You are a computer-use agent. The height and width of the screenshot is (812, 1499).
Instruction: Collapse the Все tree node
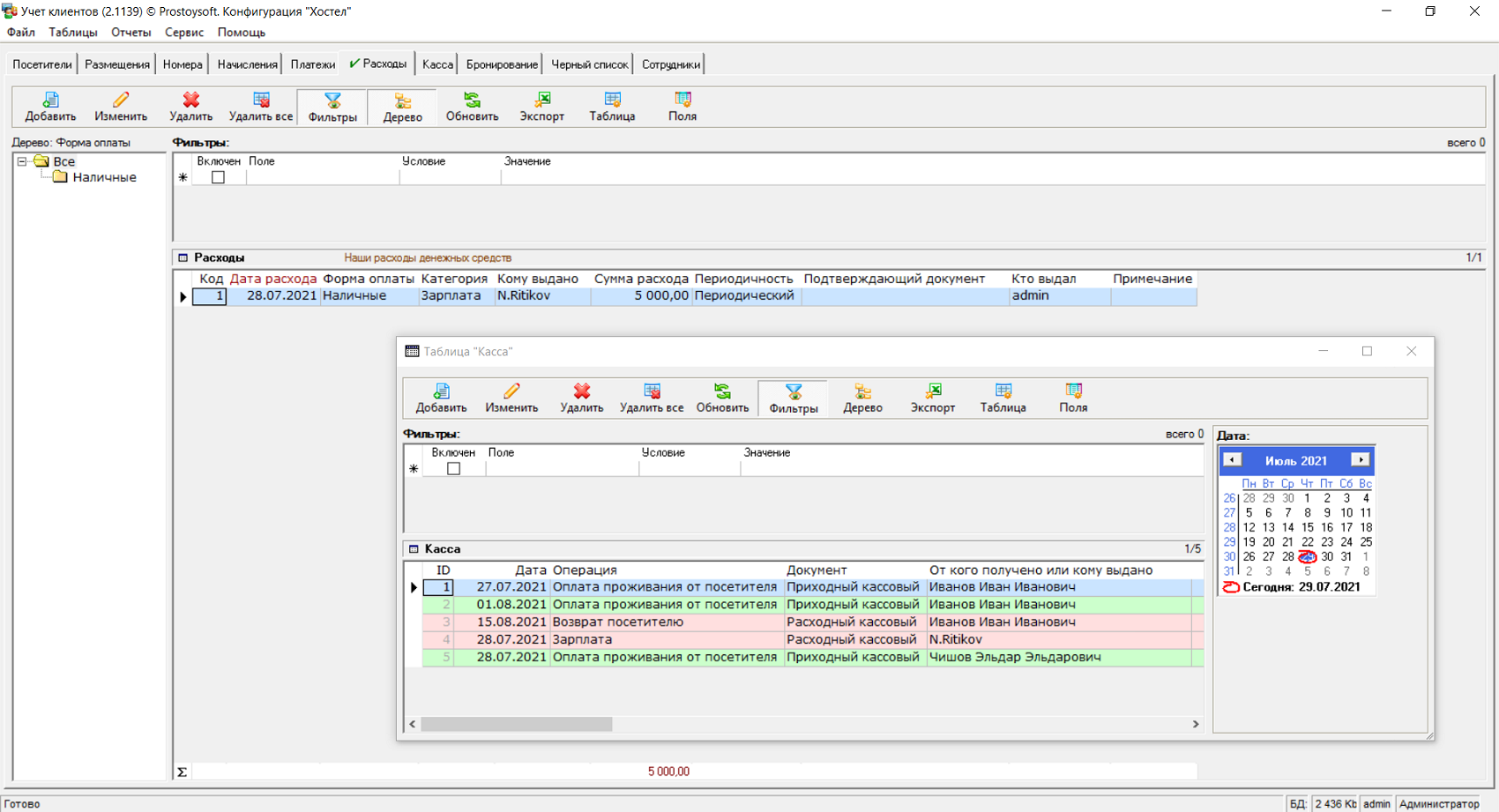tap(22, 161)
